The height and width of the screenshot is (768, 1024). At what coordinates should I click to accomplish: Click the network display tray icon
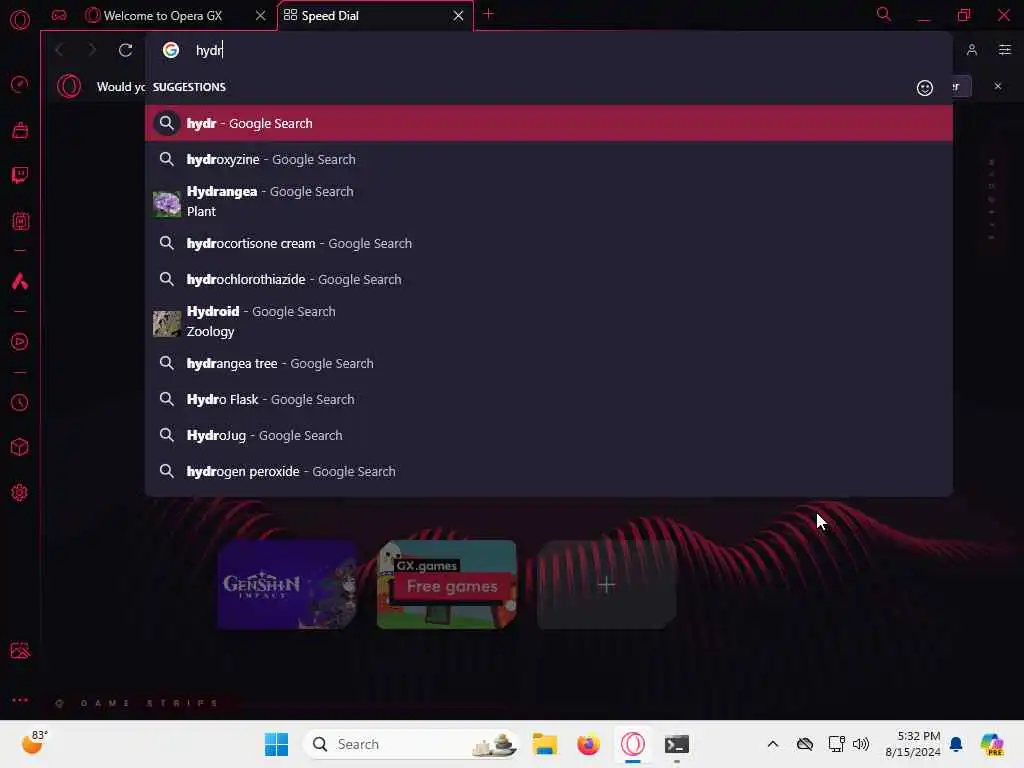pos(836,744)
